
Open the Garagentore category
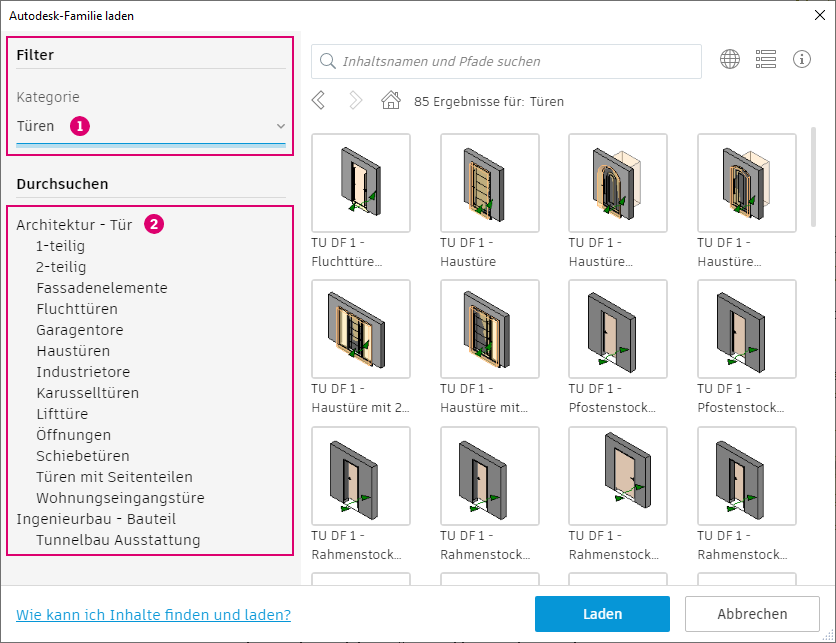79,330
